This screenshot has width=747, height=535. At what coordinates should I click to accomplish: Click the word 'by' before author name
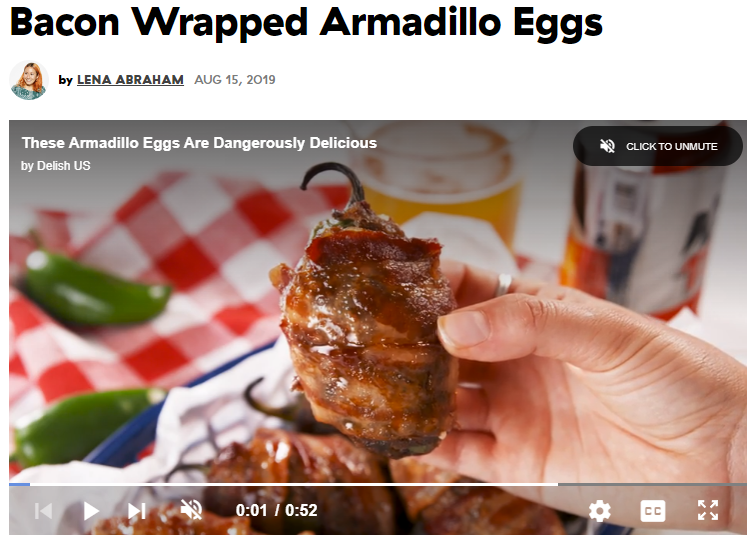65,80
